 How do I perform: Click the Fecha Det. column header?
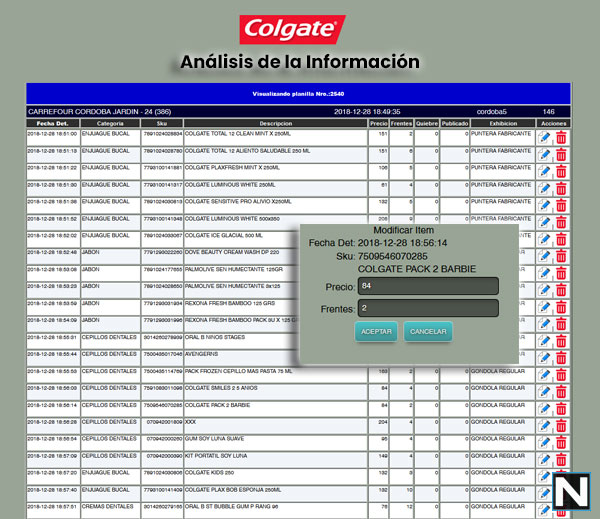(x=53, y=123)
